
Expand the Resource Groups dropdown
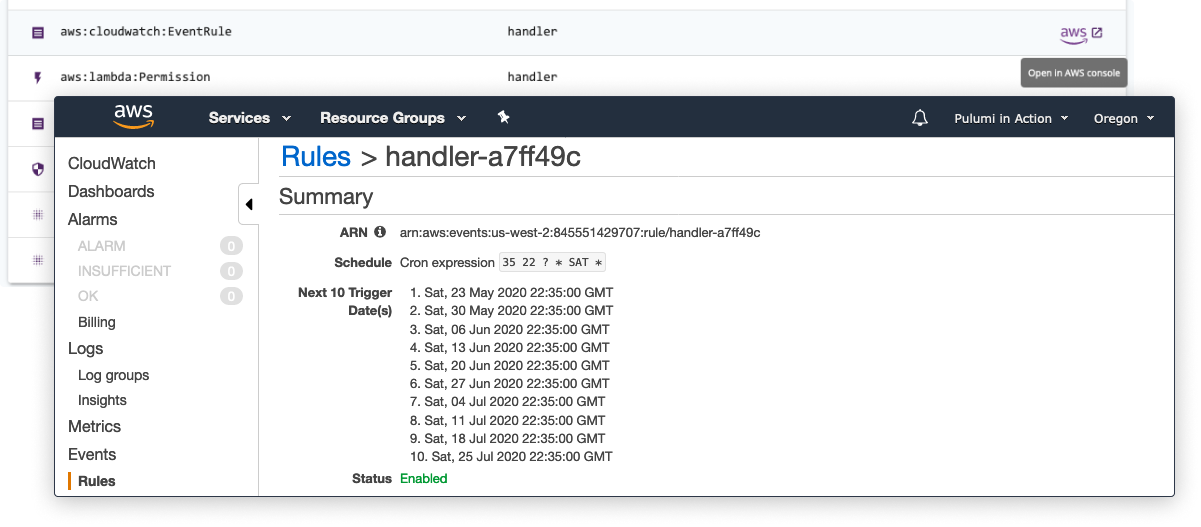(x=393, y=118)
